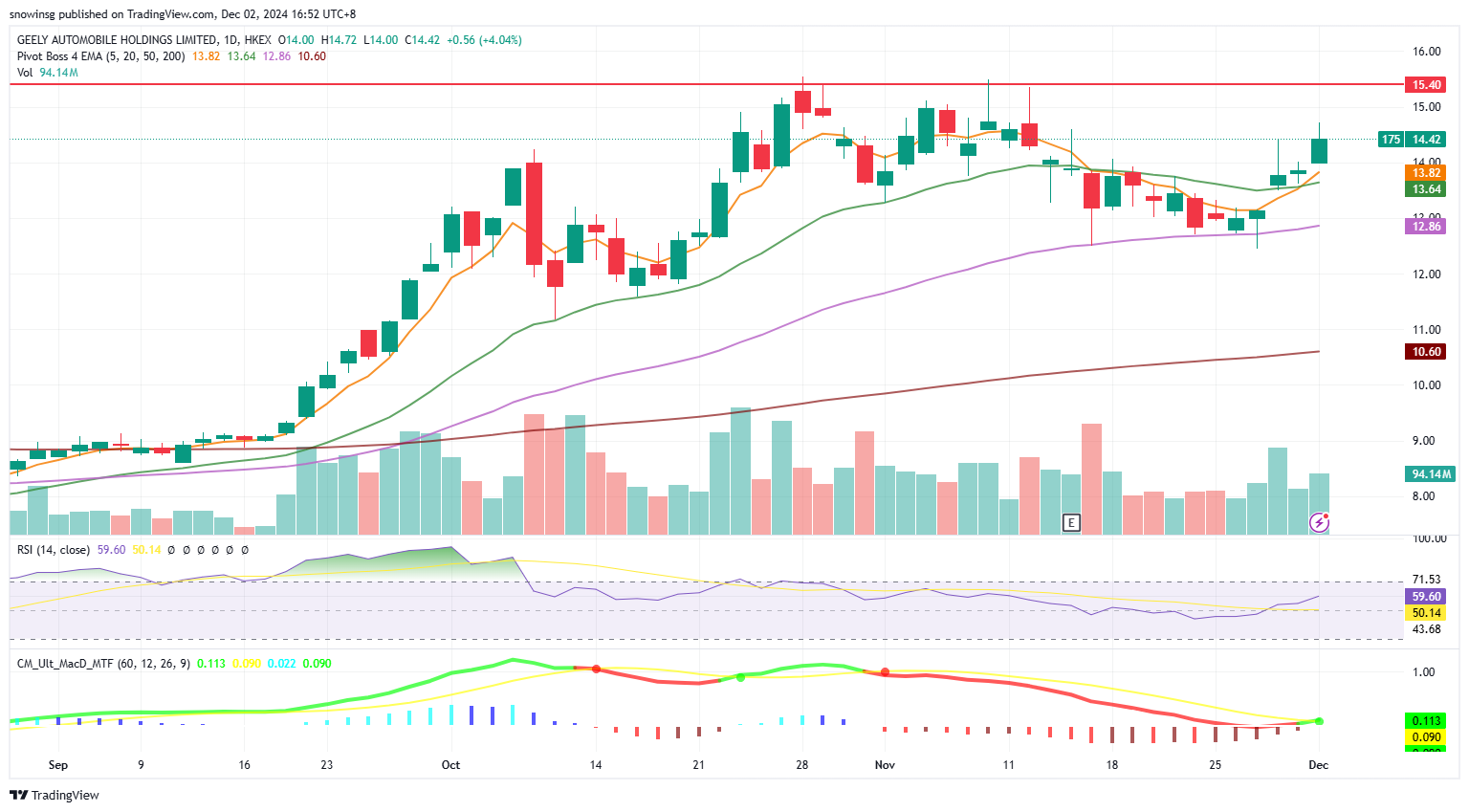The width and height of the screenshot is (1469, 812).
Task: Select the CM_Ult_MacD_MTF indicator legend
Action: click(103, 663)
